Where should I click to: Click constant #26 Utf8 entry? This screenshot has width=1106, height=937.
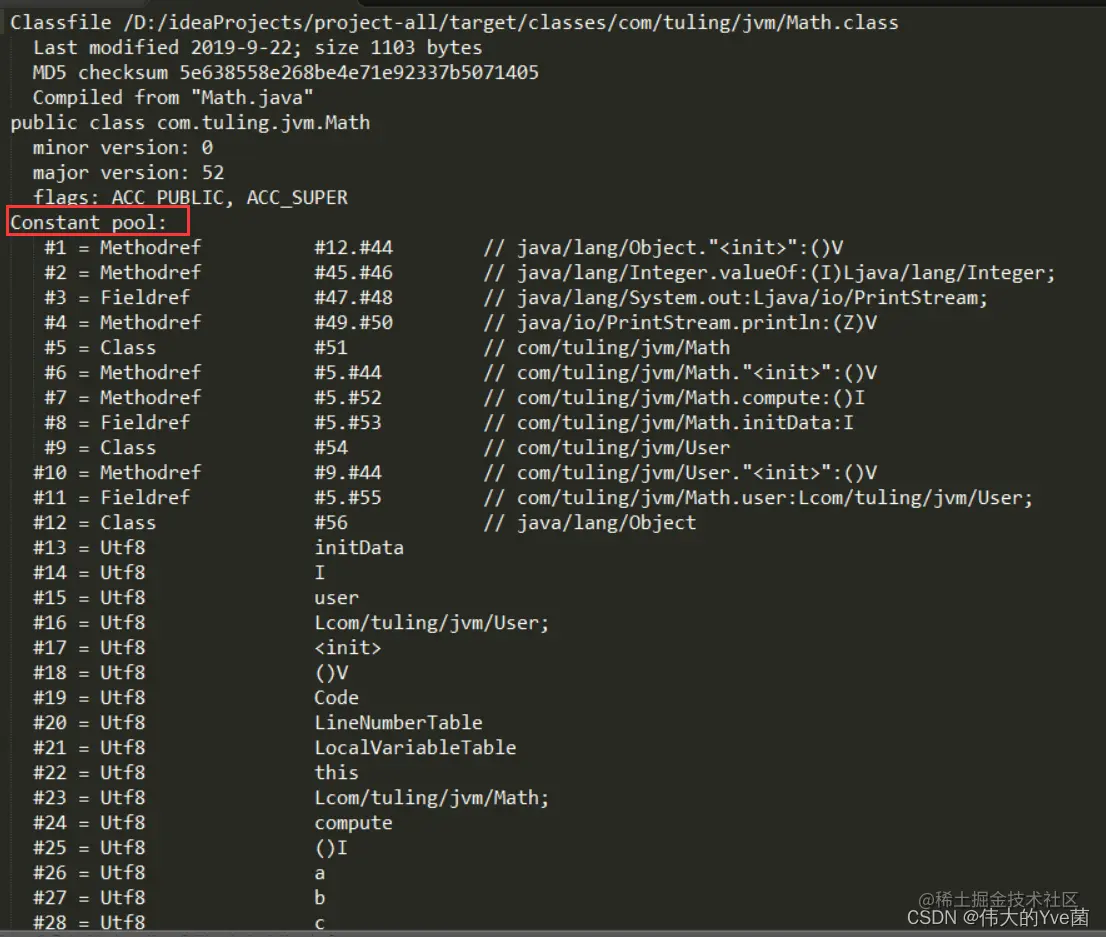(x=179, y=873)
